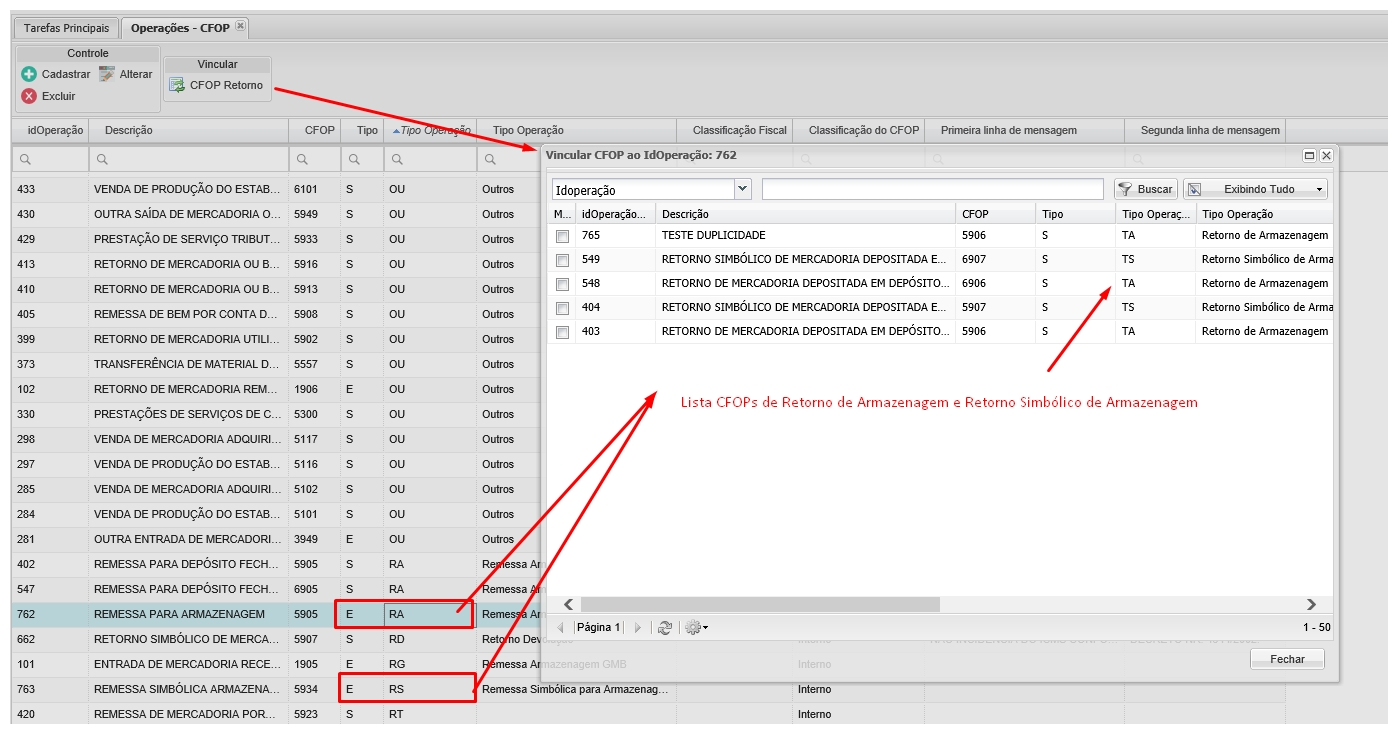Click the dialog's horizontal scrollbar thumb
Viewport: 1398px width, 734px height.
(760, 604)
